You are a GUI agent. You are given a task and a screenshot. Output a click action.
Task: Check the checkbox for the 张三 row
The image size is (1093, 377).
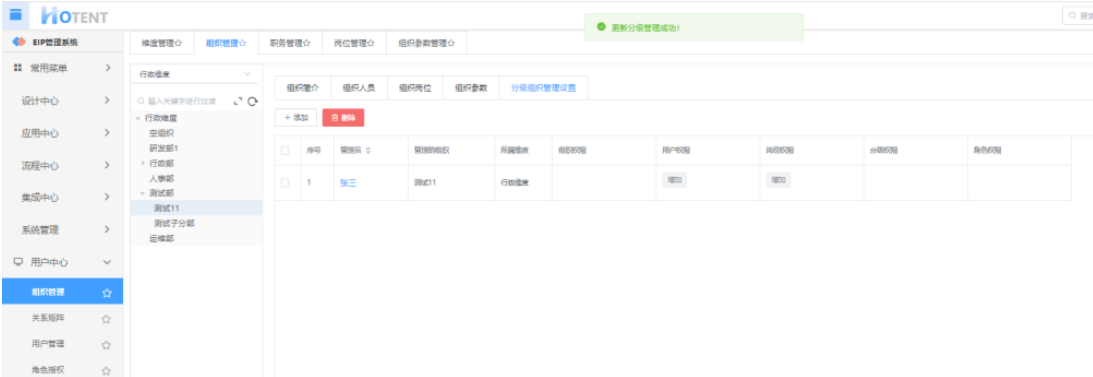tap(284, 183)
